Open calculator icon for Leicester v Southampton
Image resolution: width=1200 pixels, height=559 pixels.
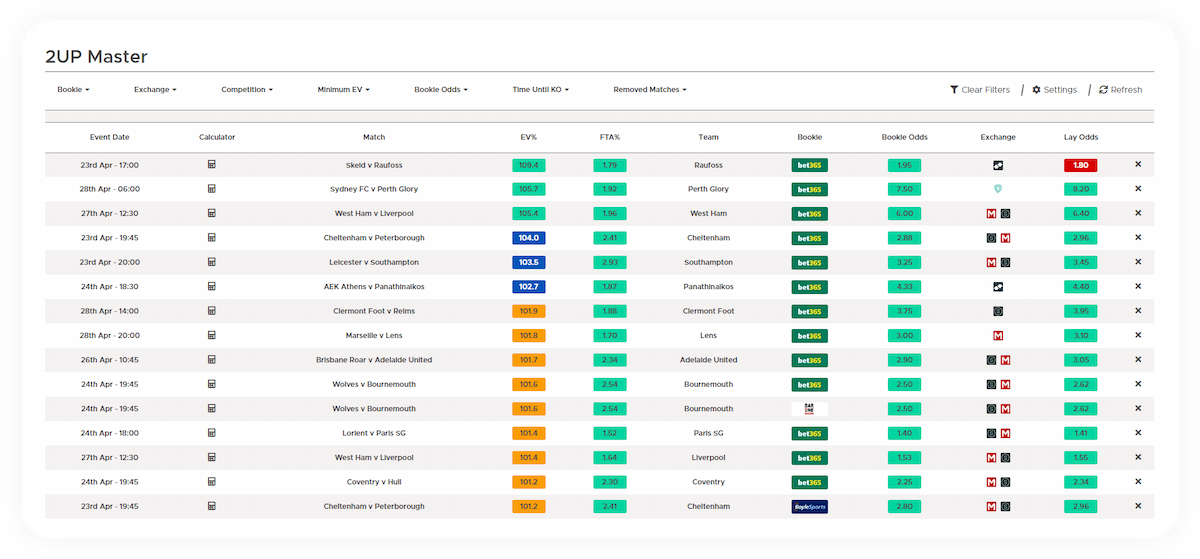tap(211, 262)
